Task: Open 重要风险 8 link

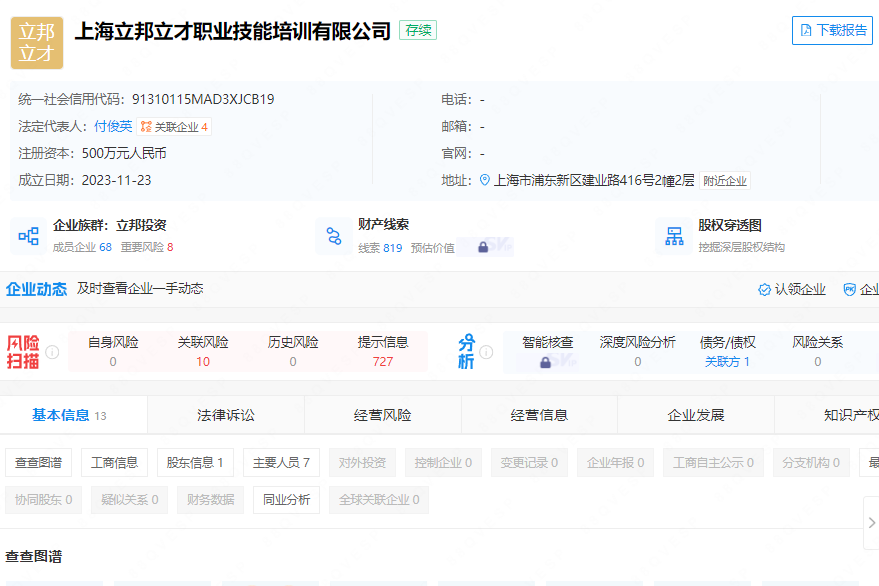Action: [x=147, y=247]
